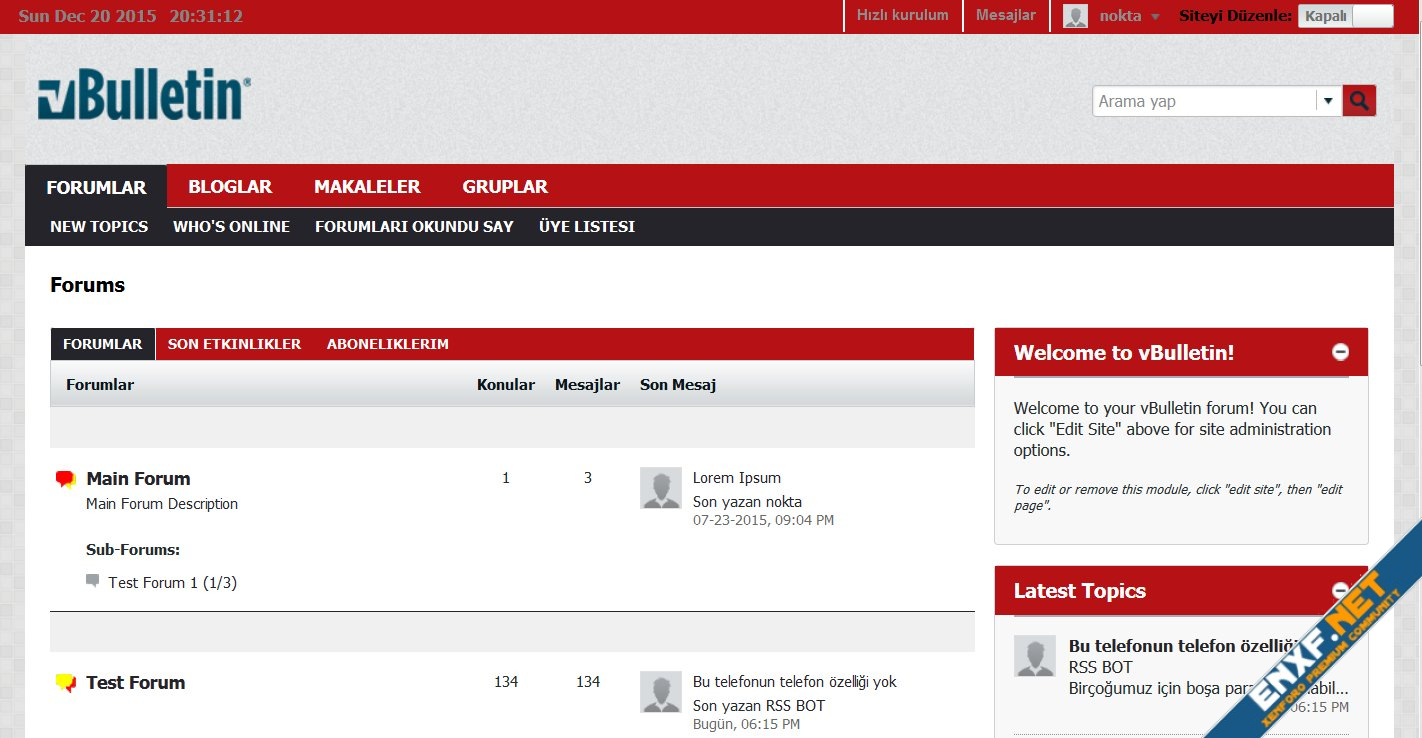Screen dimensions: 1422x738
Task: Switch to the SON ETKINLIKLER tab
Action: (x=234, y=344)
